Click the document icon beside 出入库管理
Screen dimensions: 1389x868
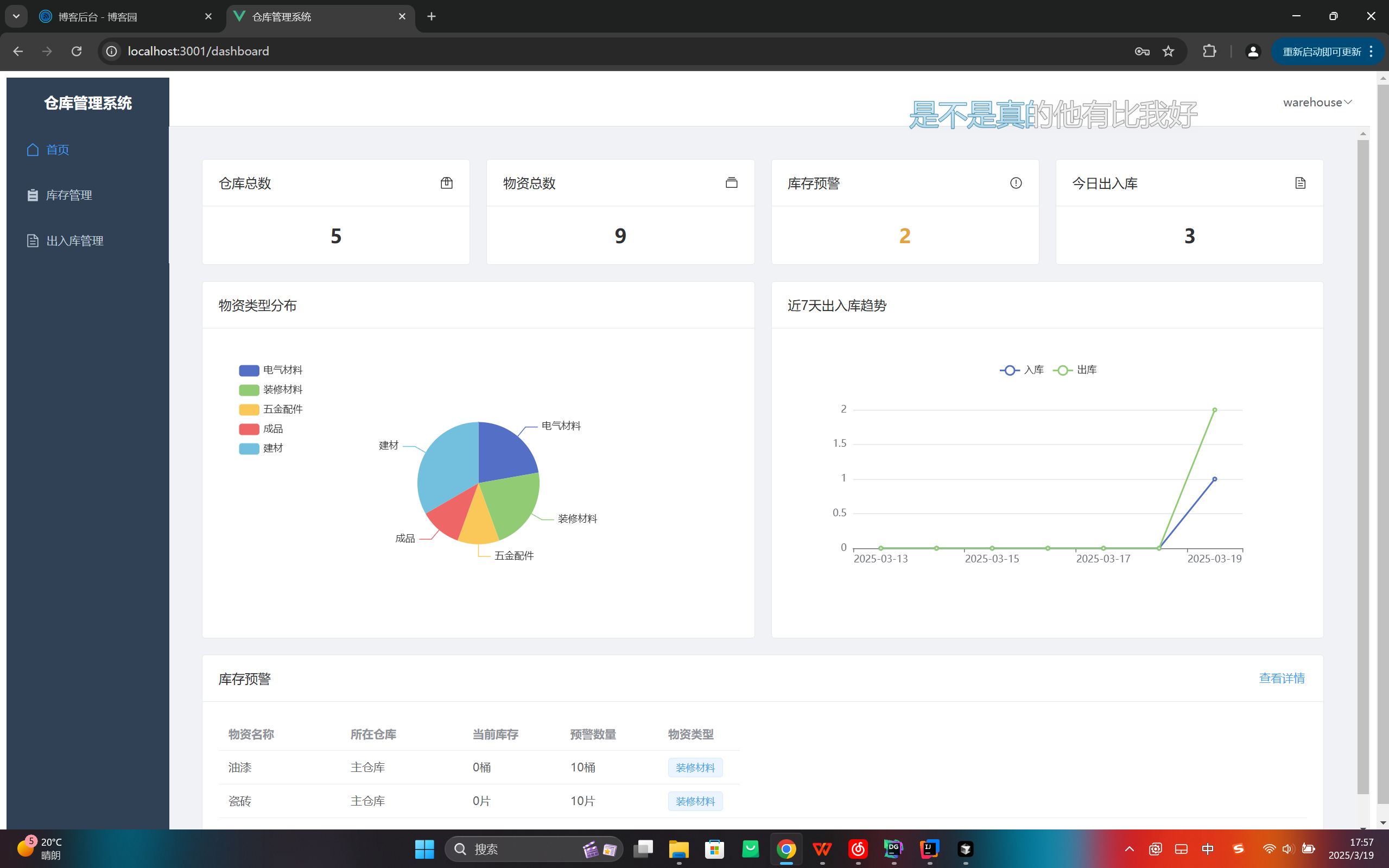[x=33, y=241]
